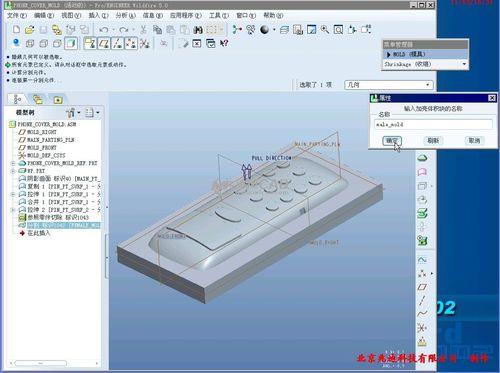Screen dimensions: 500x373
Task: Select MOLD (模具) in menu manager
Action: pos(425,54)
